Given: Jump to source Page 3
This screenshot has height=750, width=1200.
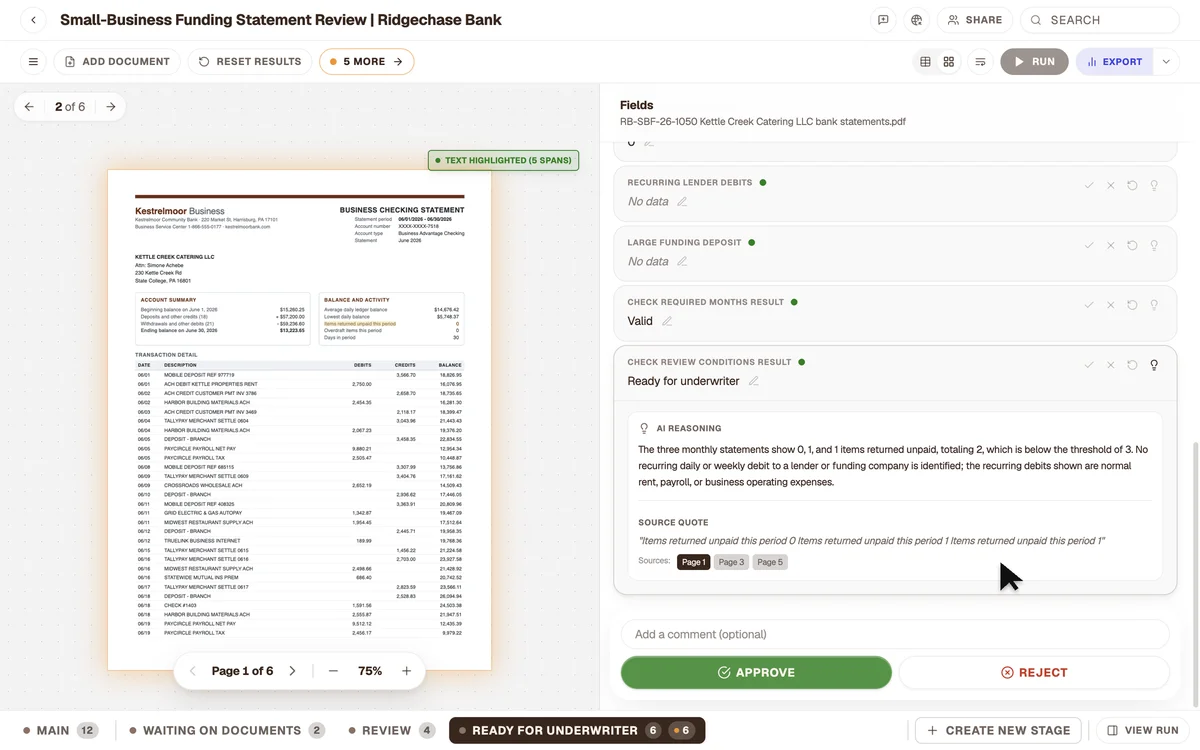Looking at the screenshot, I should coord(732,562).
